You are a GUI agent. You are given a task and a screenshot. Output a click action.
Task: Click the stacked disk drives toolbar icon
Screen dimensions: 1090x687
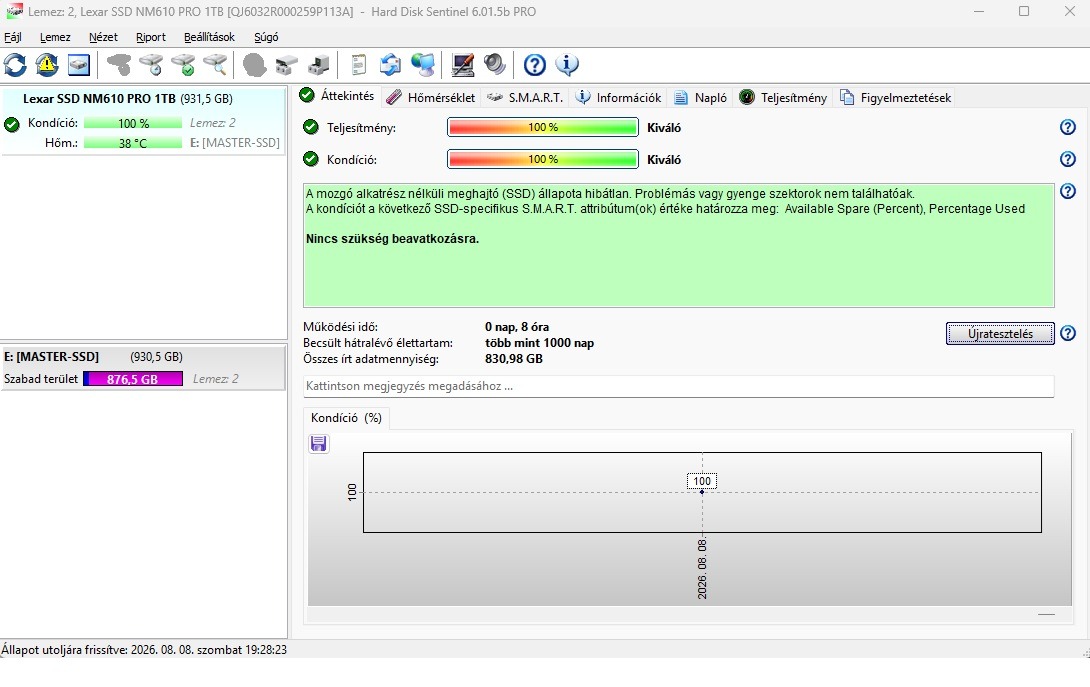pos(286,65)
